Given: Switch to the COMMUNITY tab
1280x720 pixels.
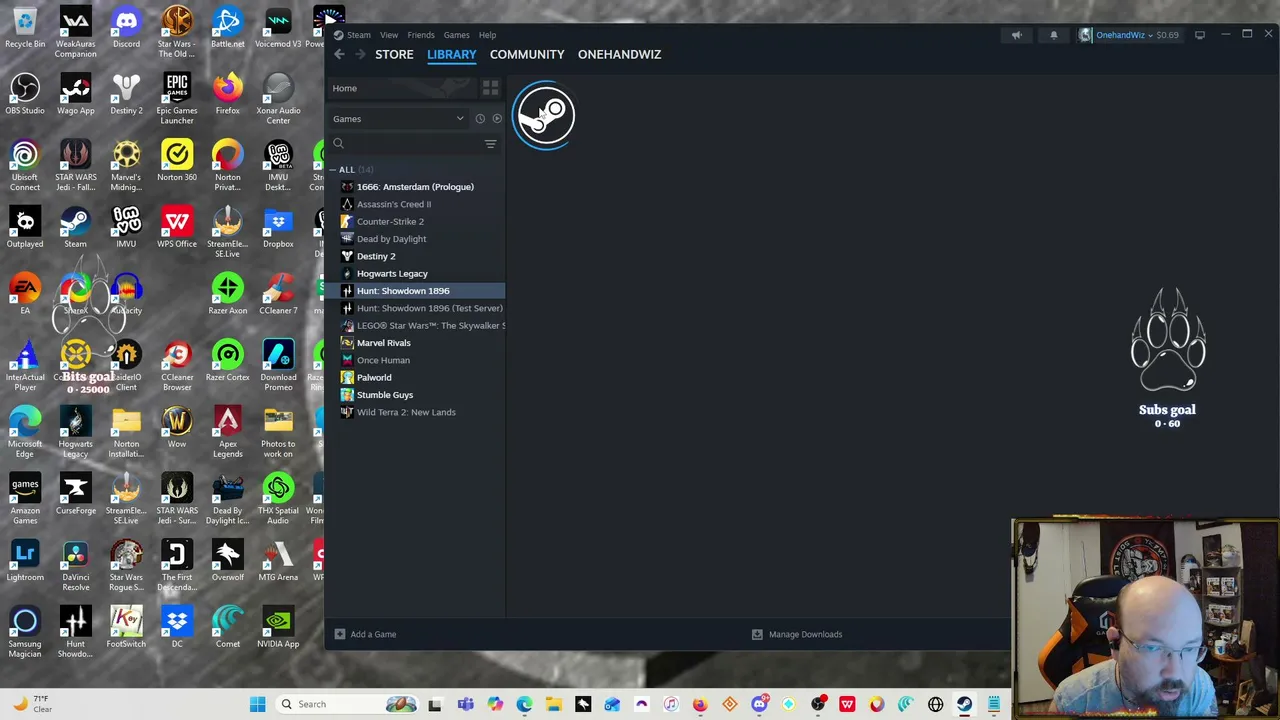Looking at the screenshot, I should (x=527, y=54).
